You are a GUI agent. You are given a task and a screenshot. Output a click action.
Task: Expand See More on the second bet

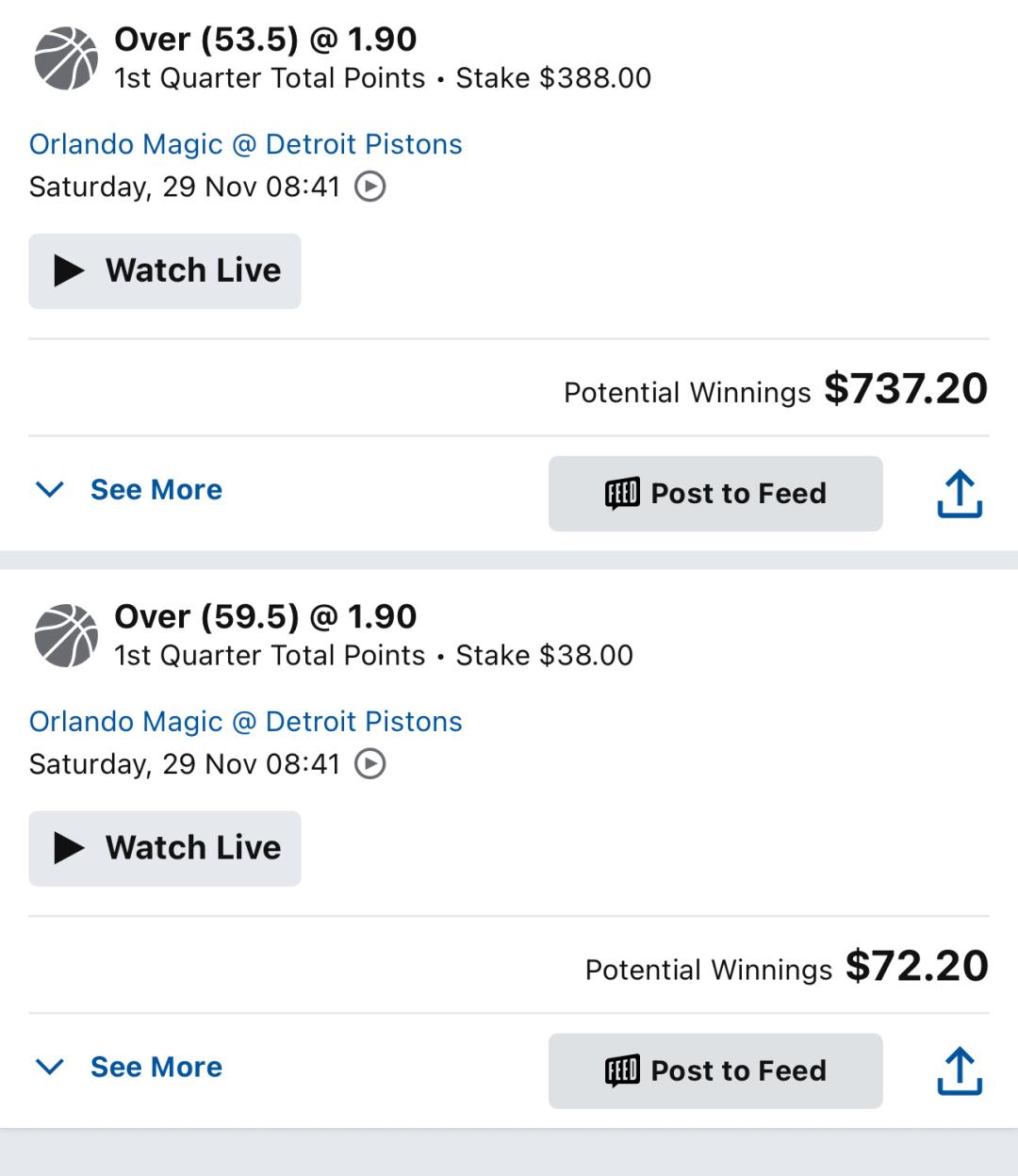[x=156, y=1068]
